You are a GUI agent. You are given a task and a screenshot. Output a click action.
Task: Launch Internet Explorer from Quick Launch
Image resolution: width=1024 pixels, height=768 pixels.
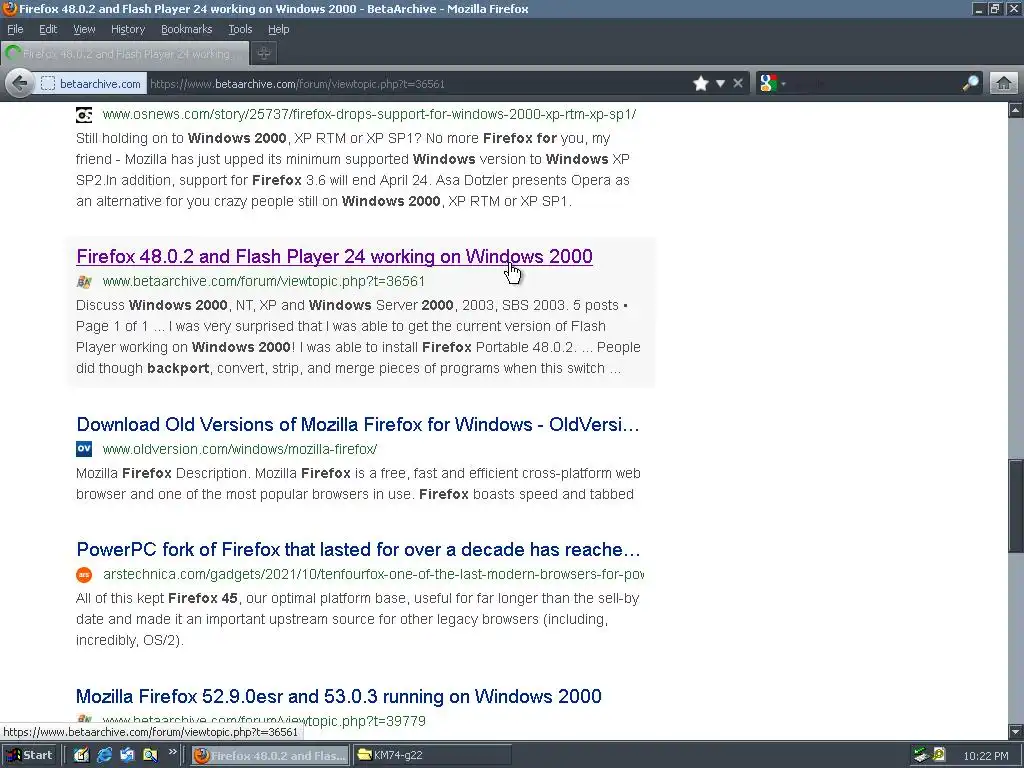[x=104, y=755]
